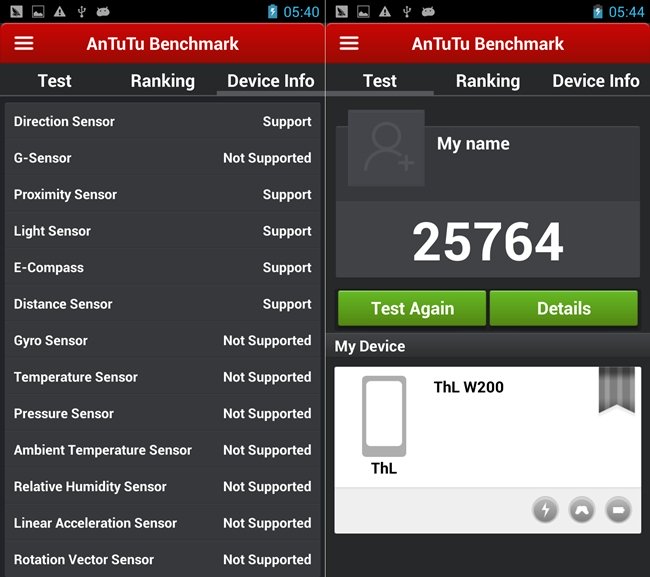Open hamburger menu on the left screen
The image size is (650, 577).
24,44
